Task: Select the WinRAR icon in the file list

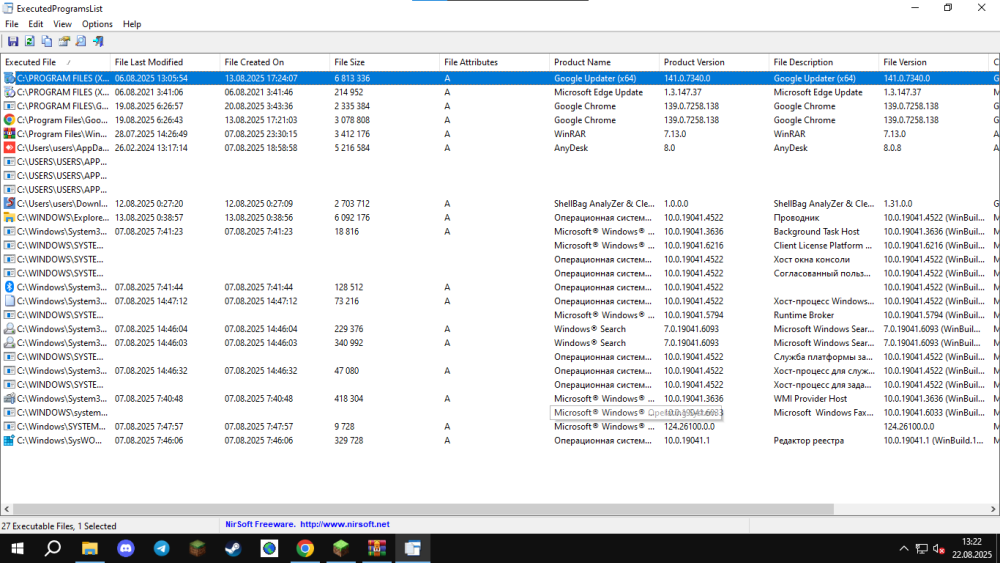Action: [9, 134]
